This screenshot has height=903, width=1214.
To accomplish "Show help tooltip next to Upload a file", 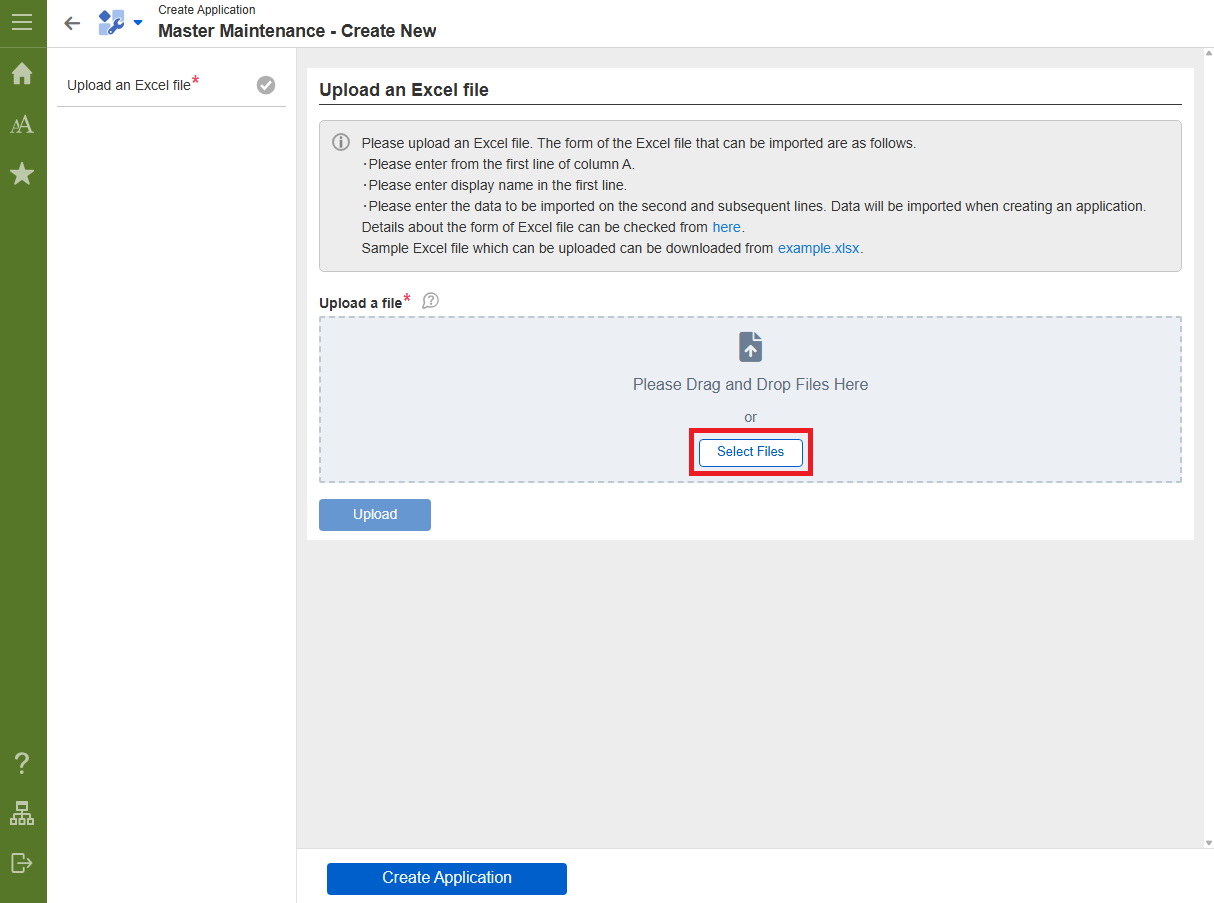I will [431, 301].
